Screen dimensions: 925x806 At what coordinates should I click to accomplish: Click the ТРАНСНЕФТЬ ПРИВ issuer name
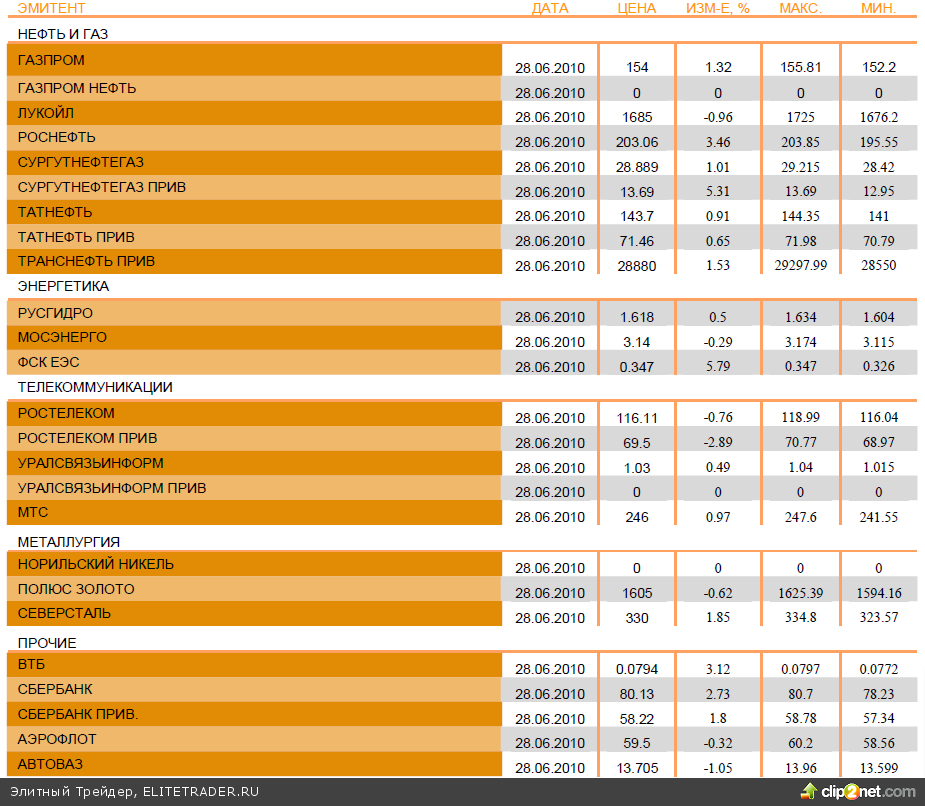86,261
